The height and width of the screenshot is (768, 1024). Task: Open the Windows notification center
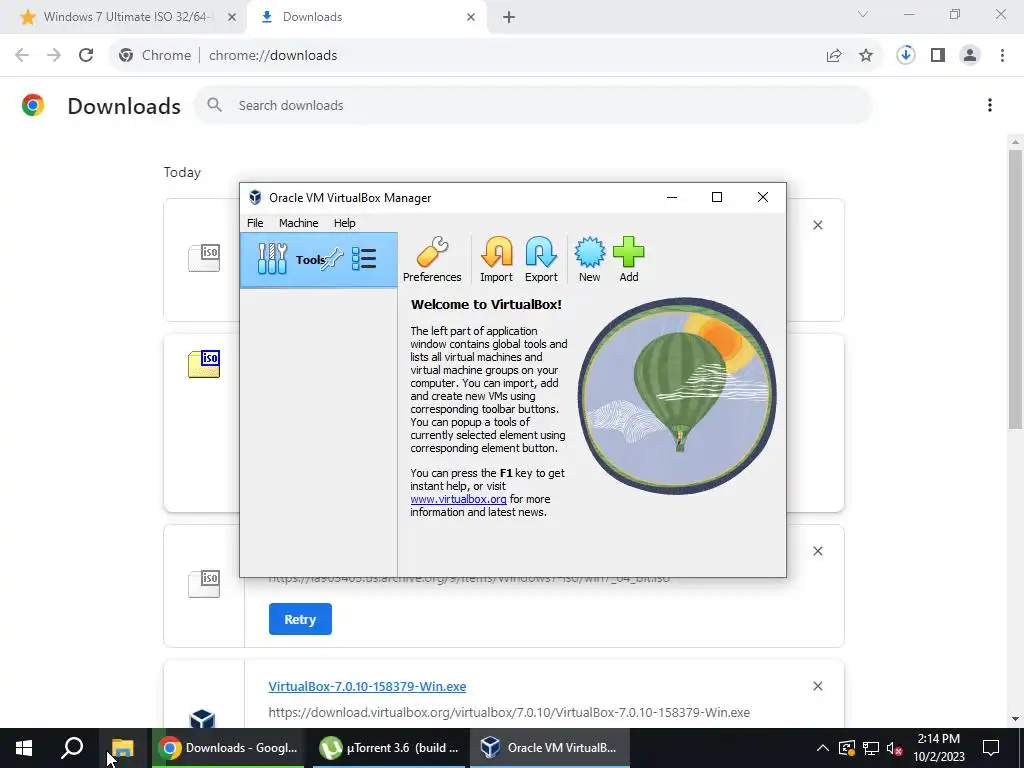(991, 748)
